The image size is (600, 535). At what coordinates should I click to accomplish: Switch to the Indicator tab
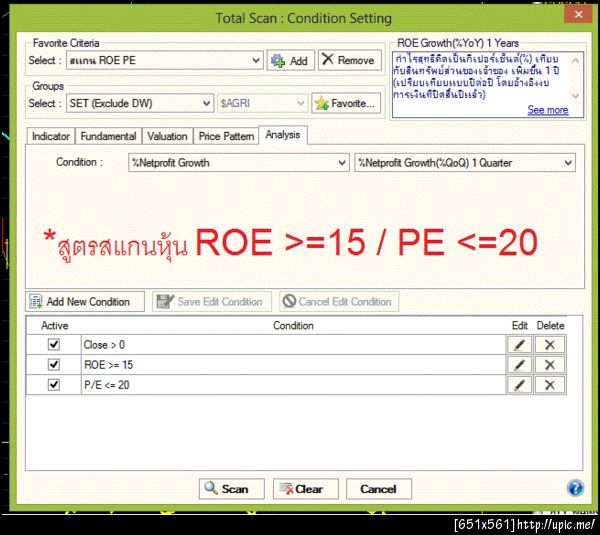coord(51,136)
